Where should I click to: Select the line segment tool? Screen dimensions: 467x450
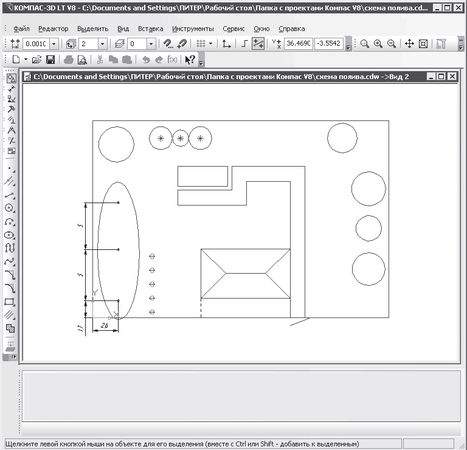tap(10, 196)
